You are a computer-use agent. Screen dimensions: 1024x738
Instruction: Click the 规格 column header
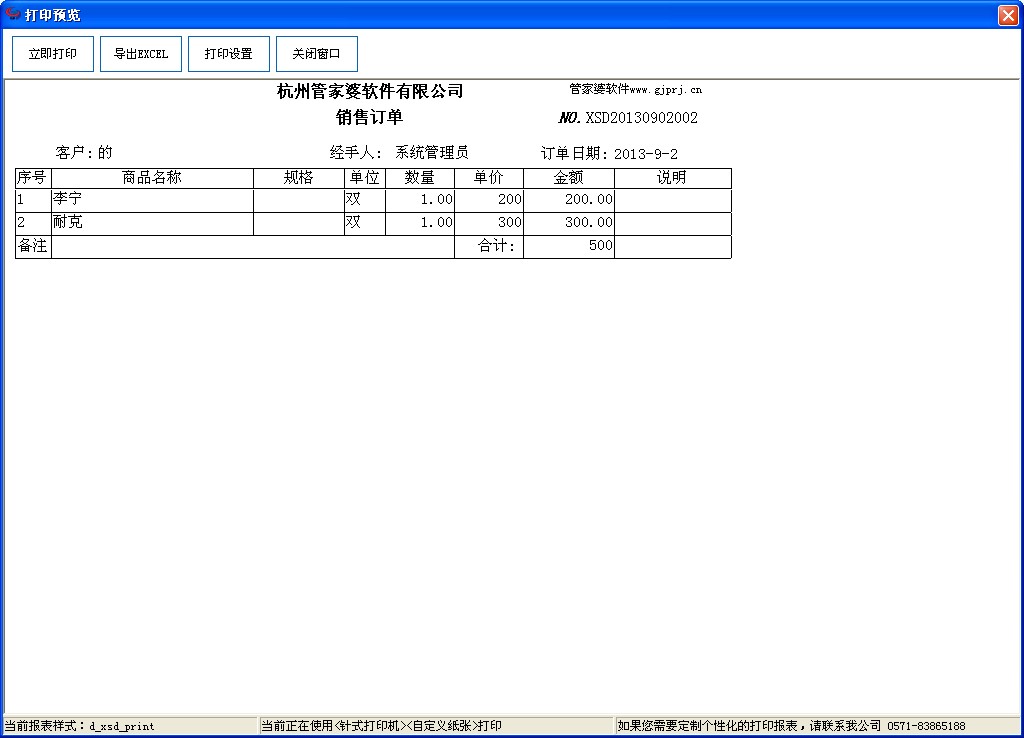[x=298, y=178]
